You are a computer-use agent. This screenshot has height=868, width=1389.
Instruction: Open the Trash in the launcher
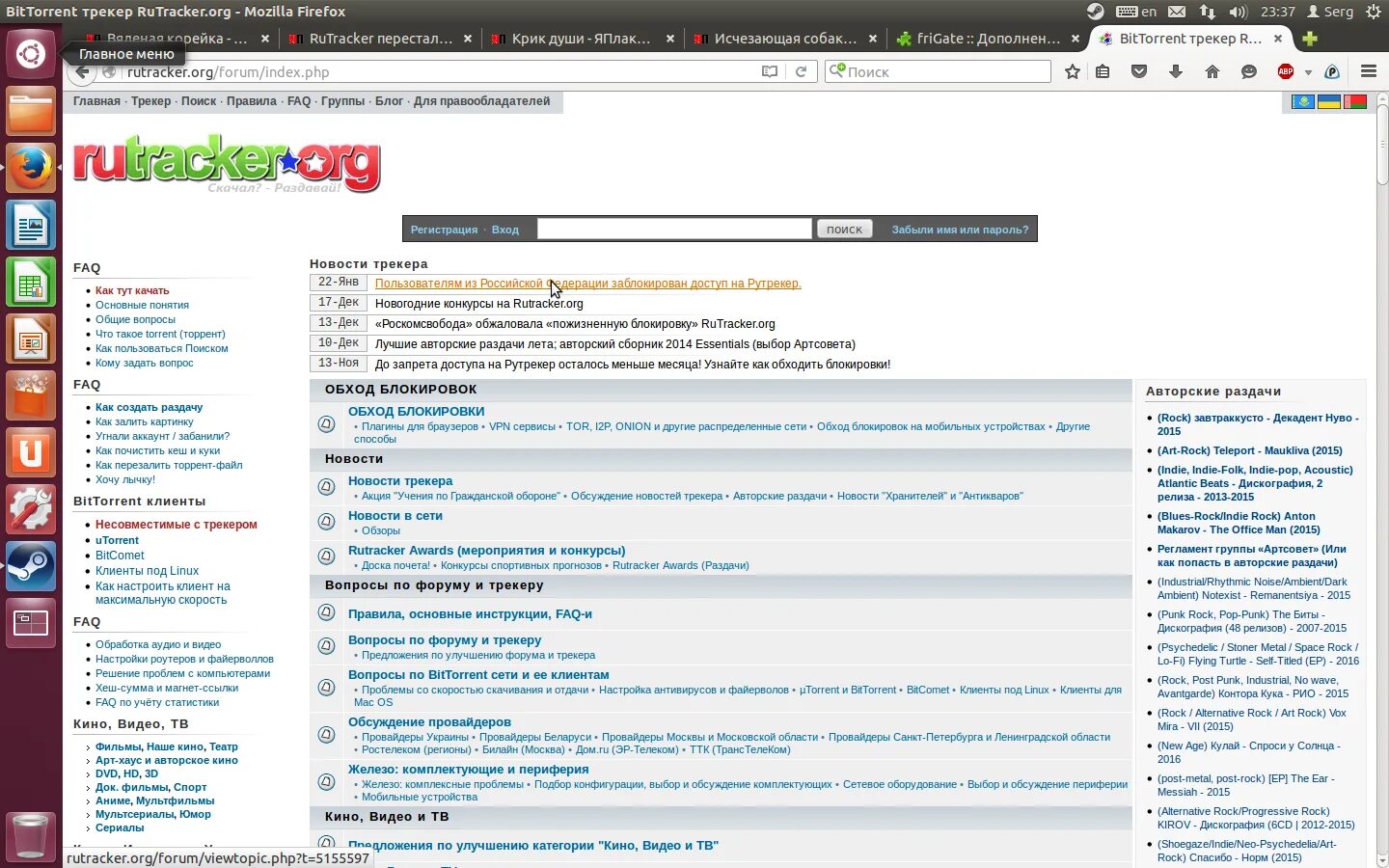click(31, 835)
